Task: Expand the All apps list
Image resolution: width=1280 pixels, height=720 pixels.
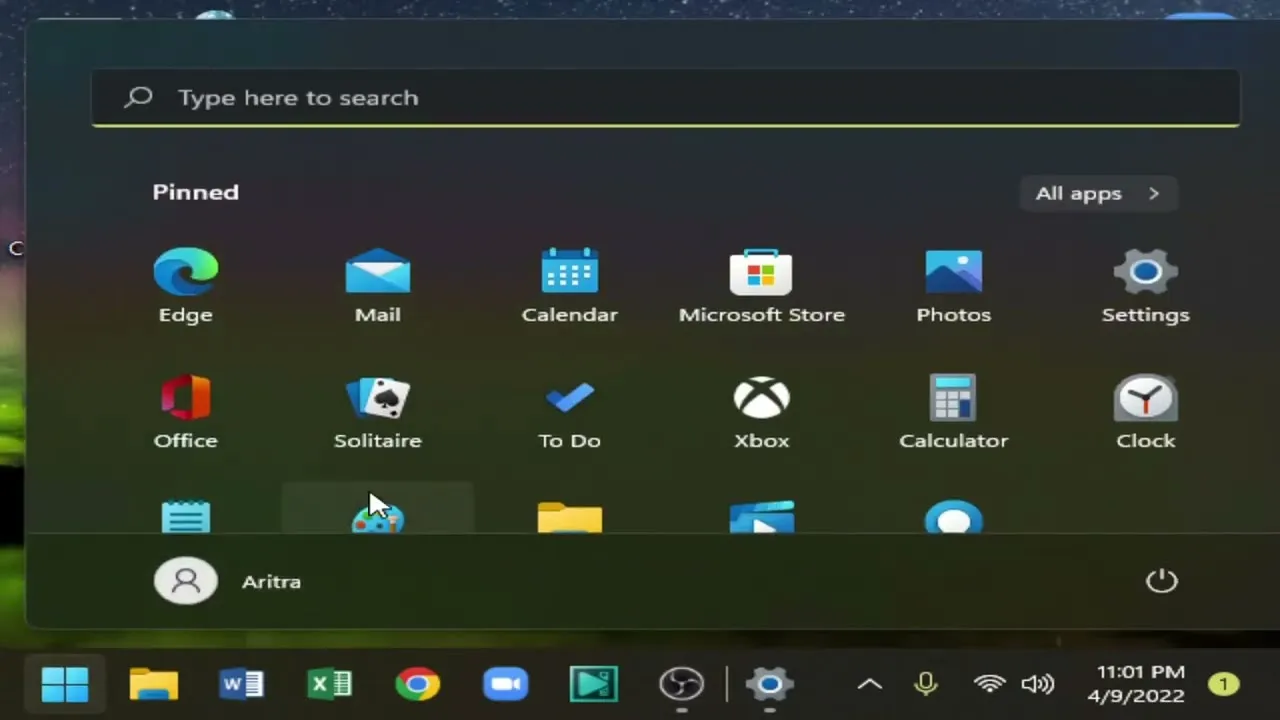Action: [1098, 193]
